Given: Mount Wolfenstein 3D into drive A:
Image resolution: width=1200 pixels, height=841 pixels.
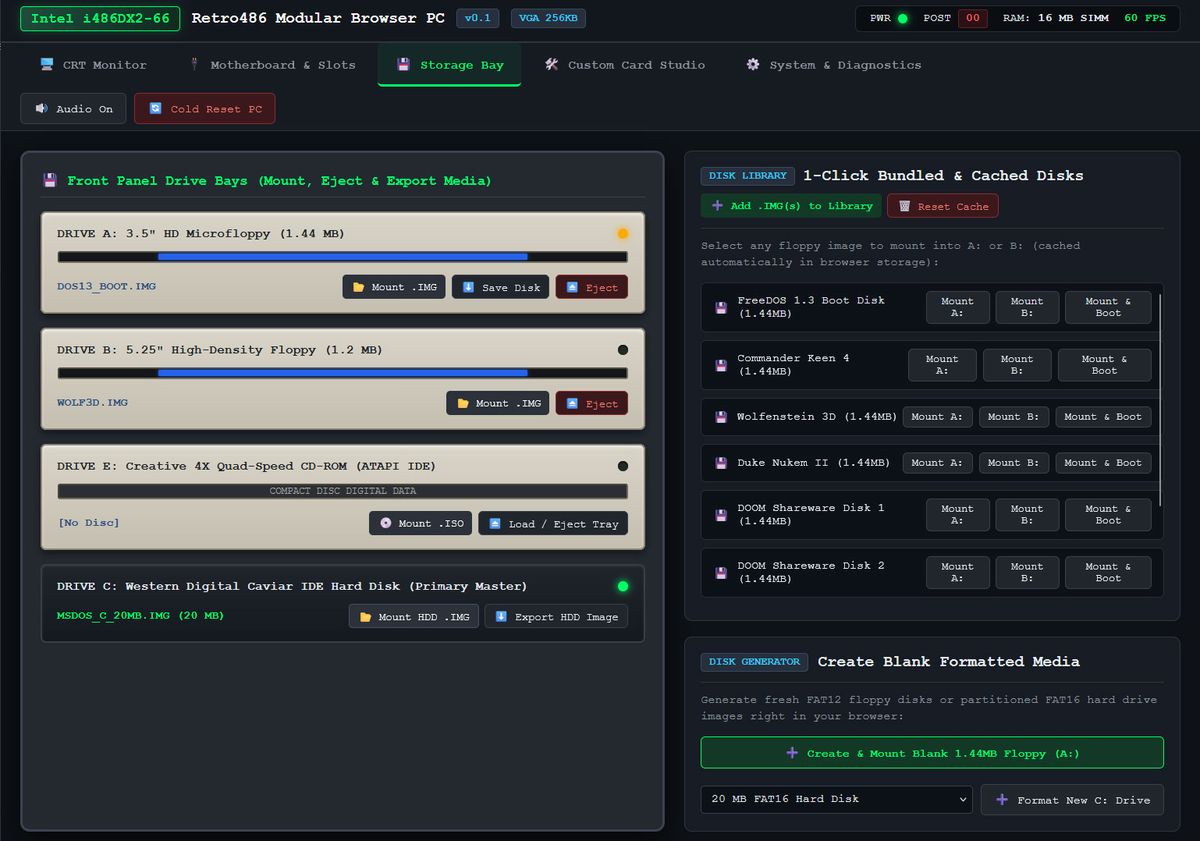Looking at the screenshot, I should [939, 417].
